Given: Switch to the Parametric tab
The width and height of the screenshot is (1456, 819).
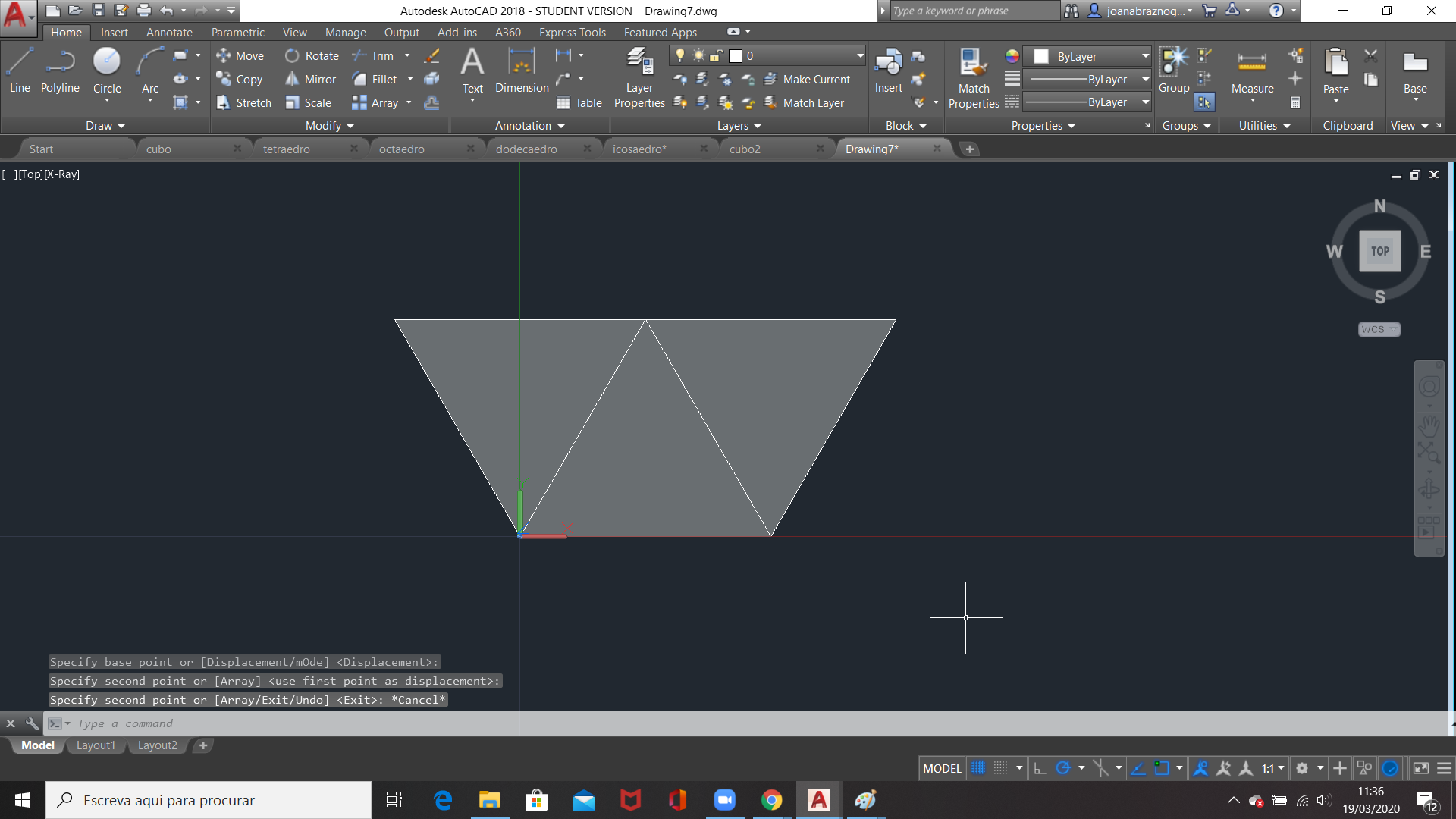Looking at the screenshot, I should (x=238, y=33).
